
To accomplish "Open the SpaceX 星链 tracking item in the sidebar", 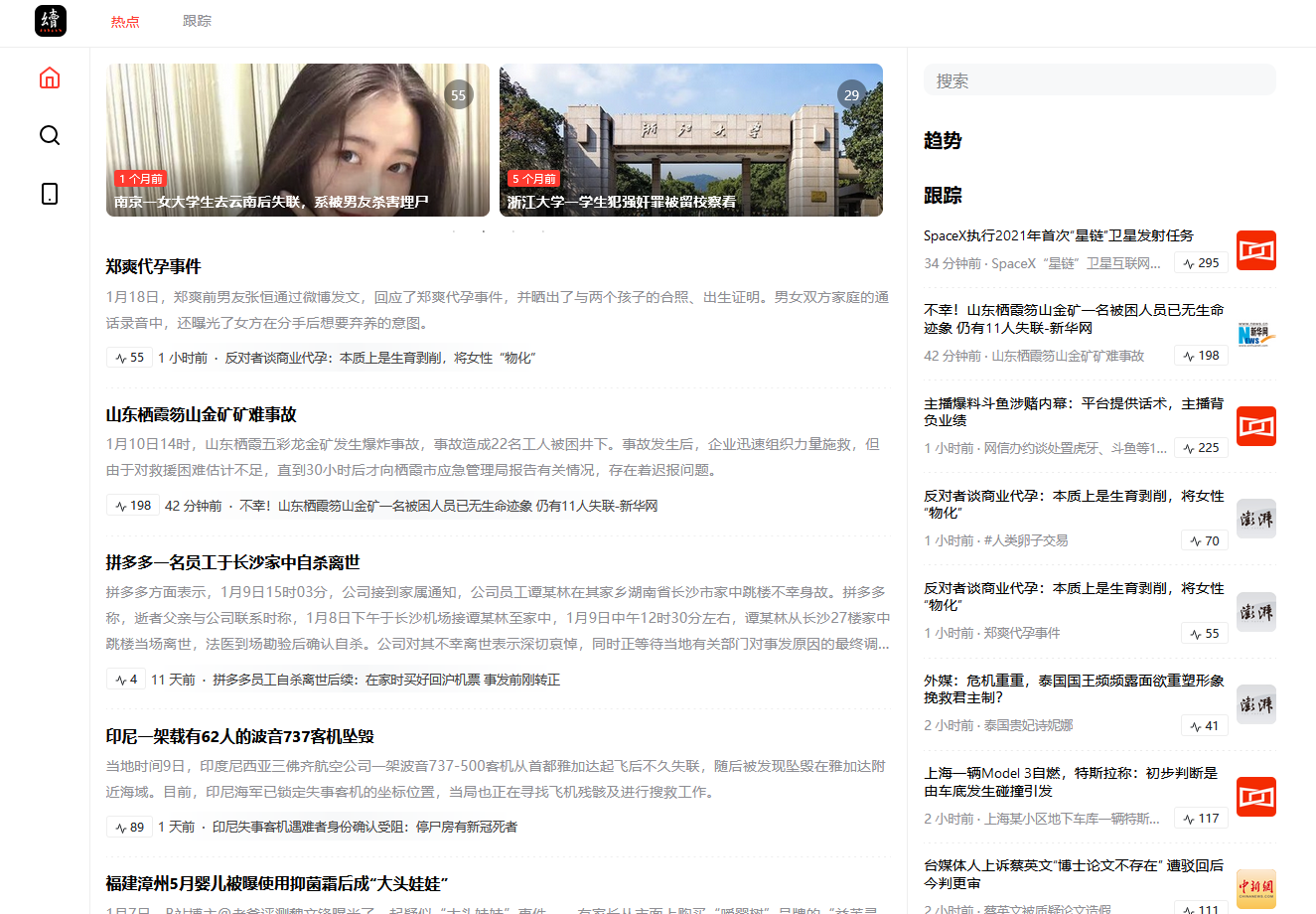I will [1059, 235].
